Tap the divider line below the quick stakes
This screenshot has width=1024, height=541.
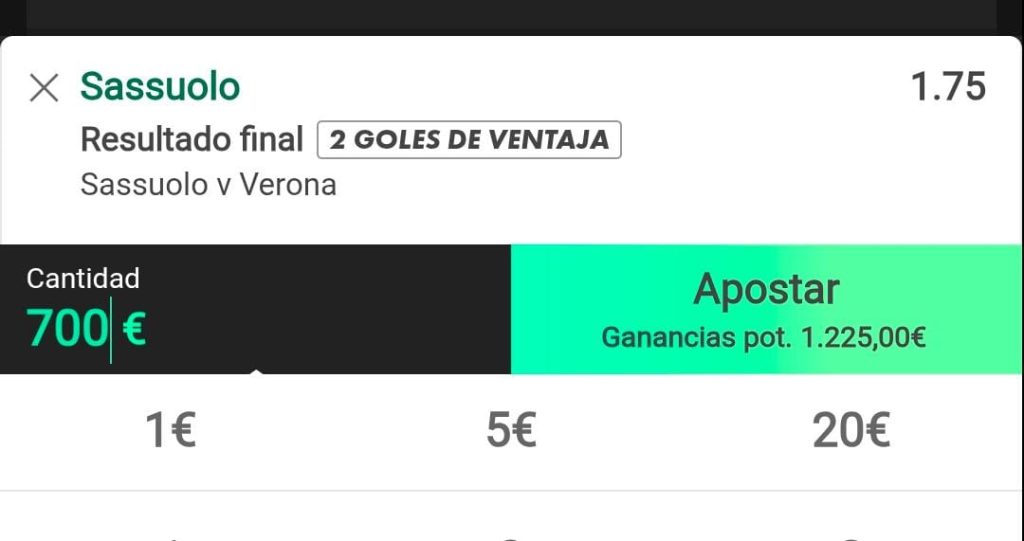tap(512, 490)
